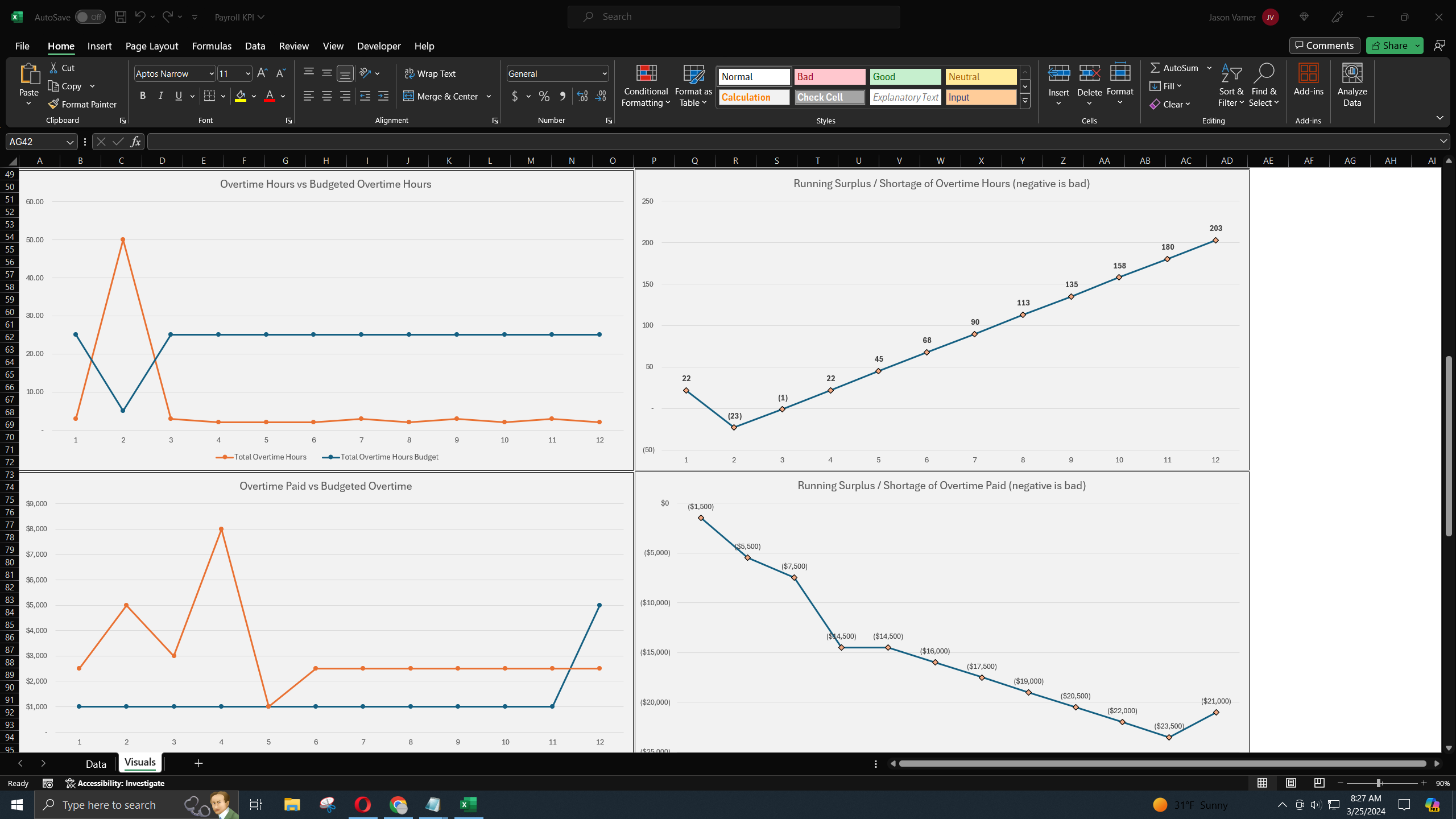
Task: Click the Insert Function fx icon
Action: [x=135, y=142]
